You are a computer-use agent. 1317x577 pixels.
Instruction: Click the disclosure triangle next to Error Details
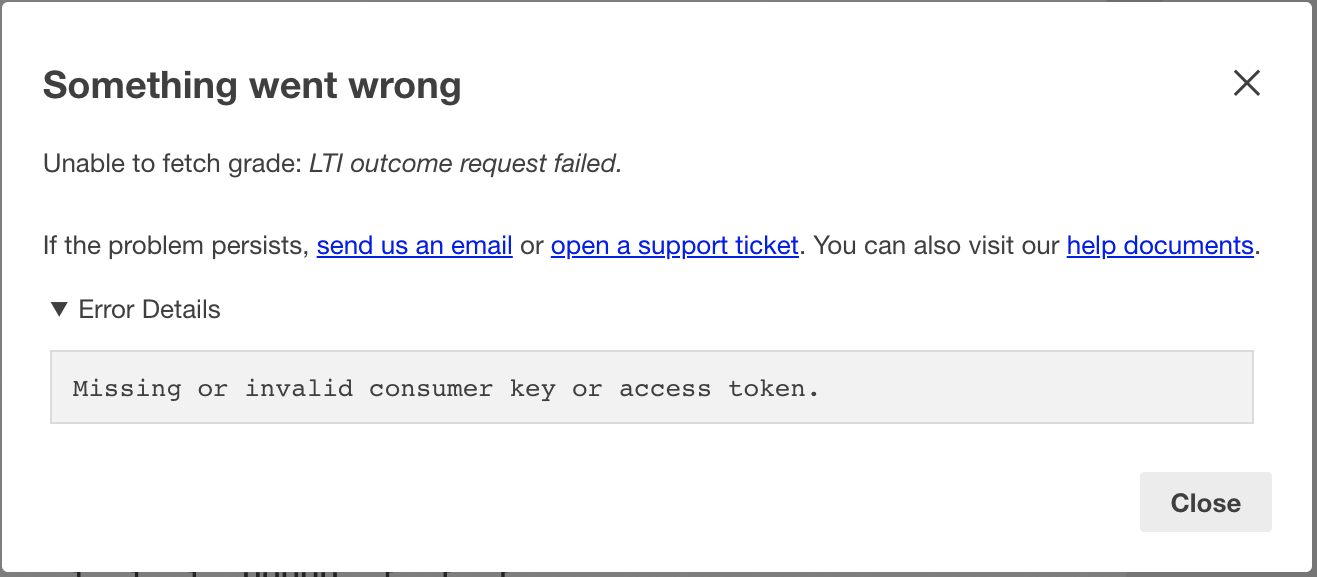point(59,309)
